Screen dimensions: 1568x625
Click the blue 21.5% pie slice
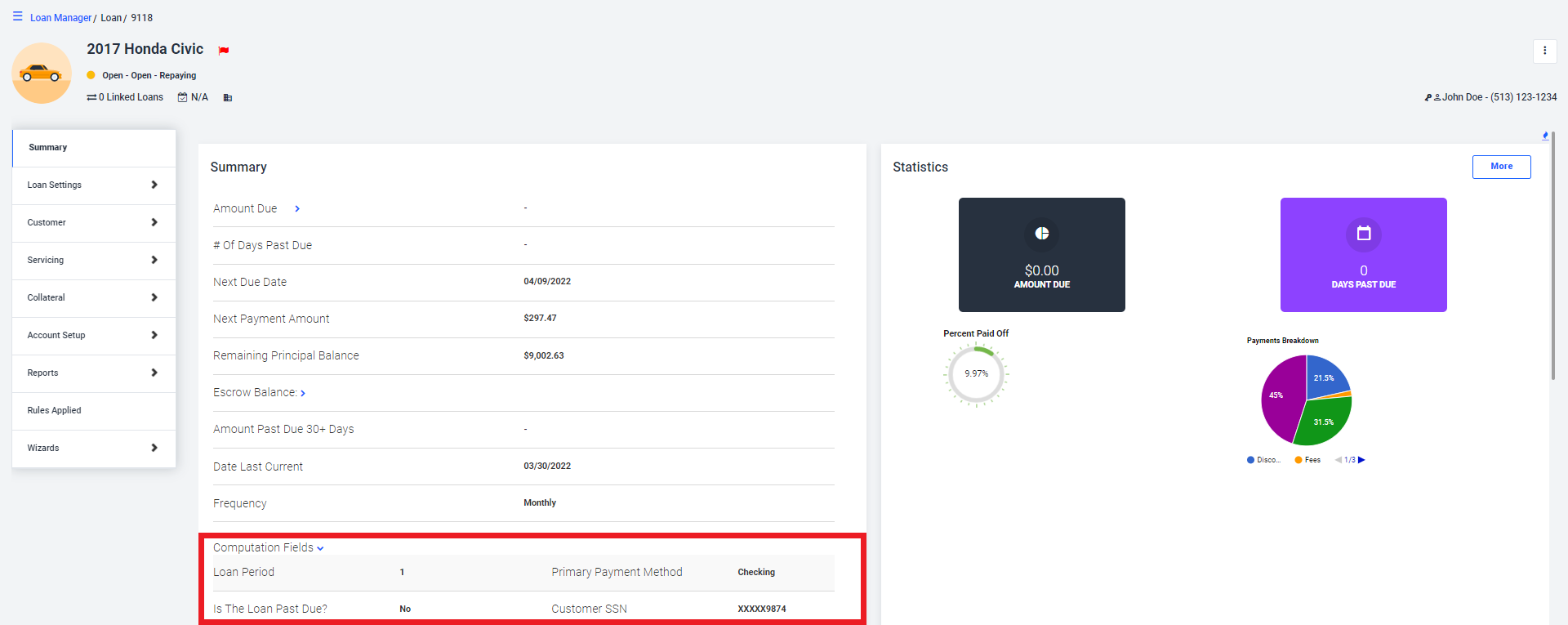tap(1325, 378)
